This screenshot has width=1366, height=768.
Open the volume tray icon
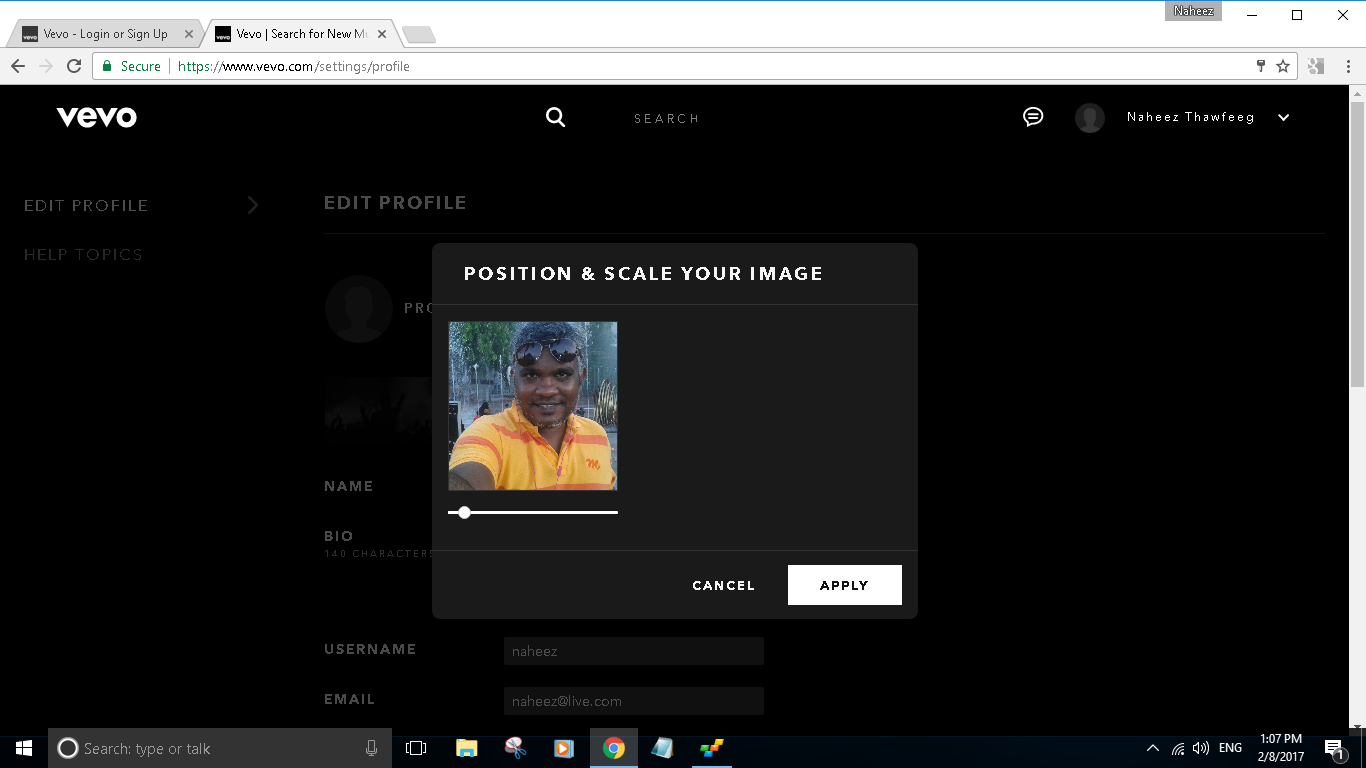click(1201, 748)
